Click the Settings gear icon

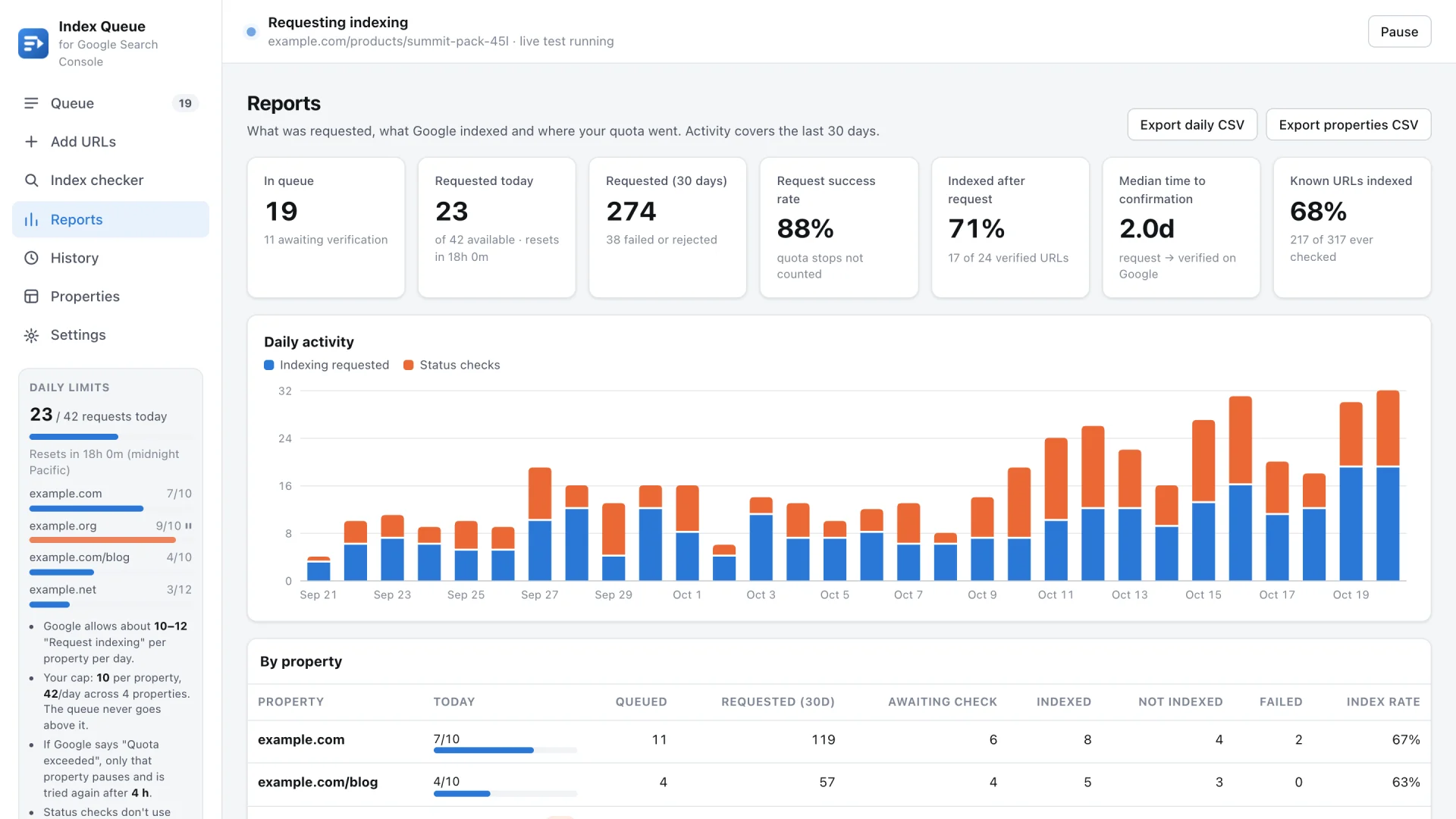click(31, 335)
